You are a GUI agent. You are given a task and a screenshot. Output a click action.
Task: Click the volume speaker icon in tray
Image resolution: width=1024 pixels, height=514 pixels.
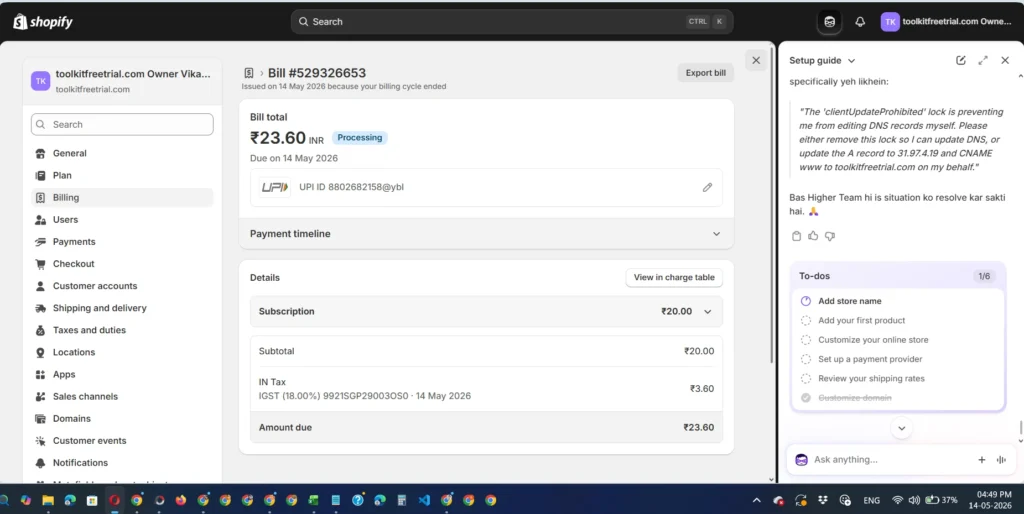coord(914,500)
